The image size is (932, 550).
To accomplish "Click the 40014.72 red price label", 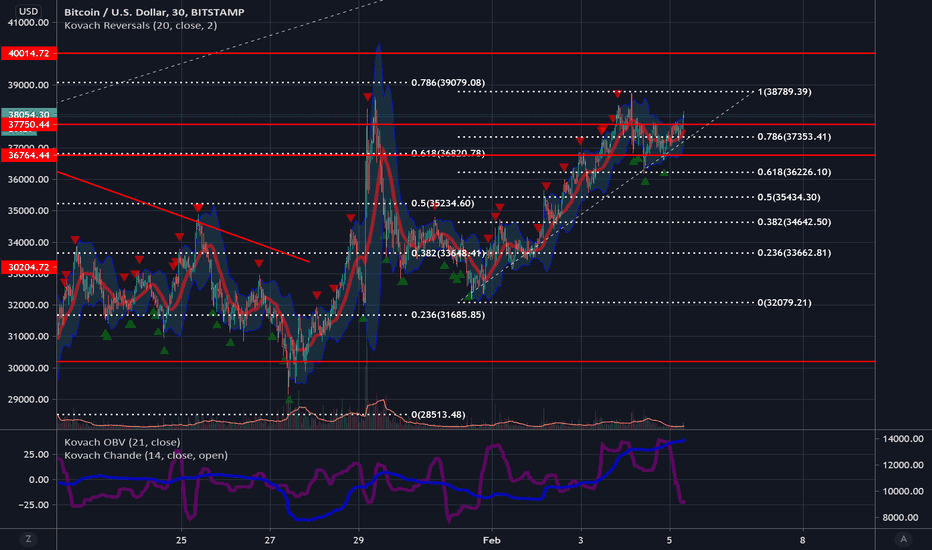I will (x=29, y=53).
